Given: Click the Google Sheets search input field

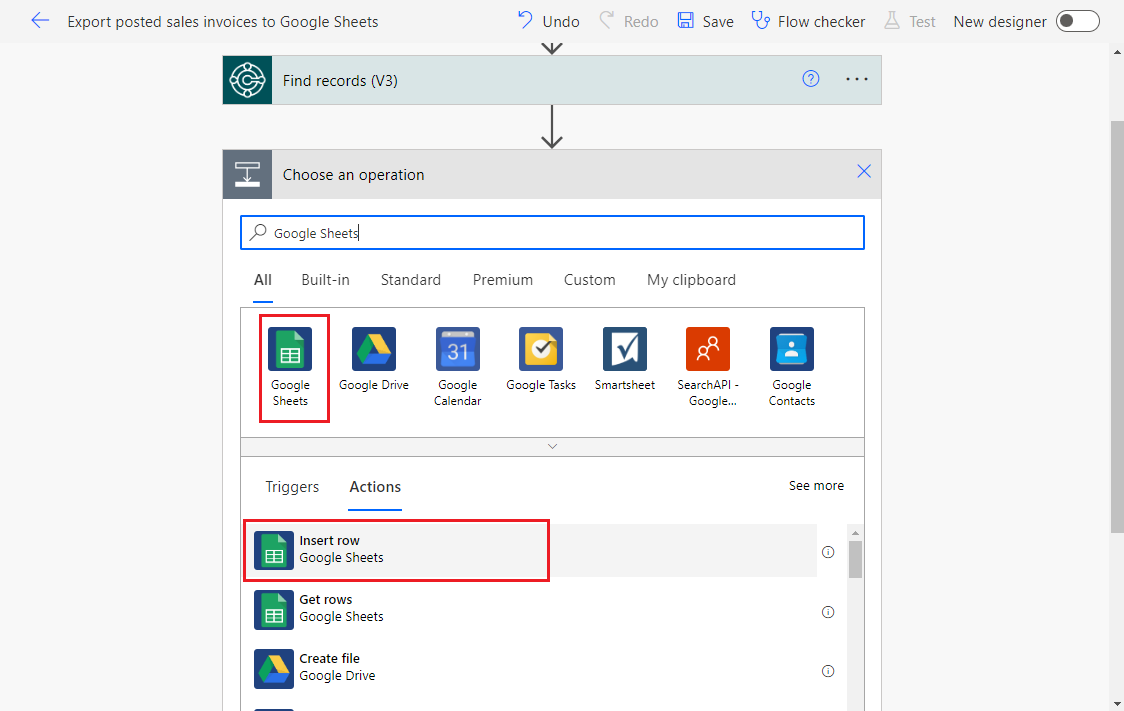Looking at the screenshot, I should 552,232.
